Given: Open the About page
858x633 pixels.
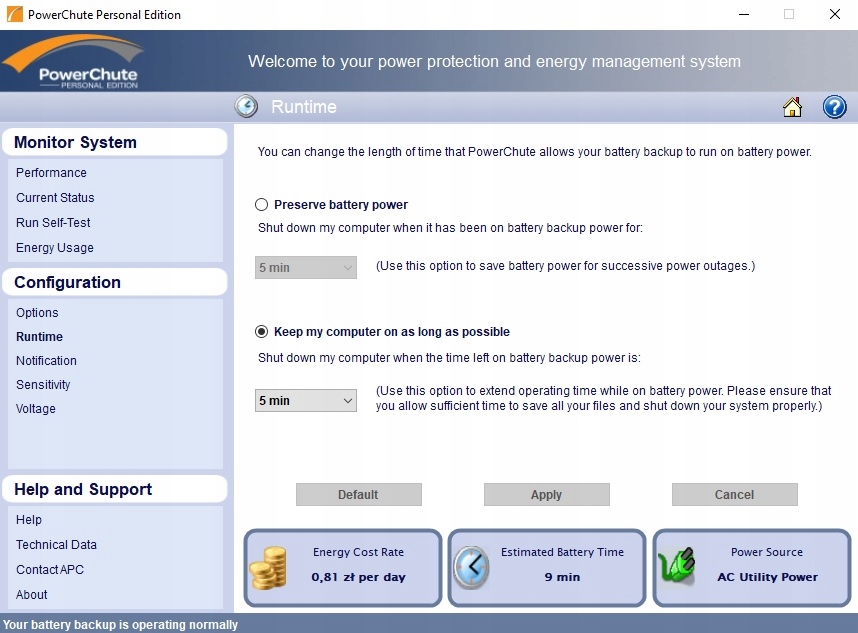Looking at the screenshot, I should [32, 595].
